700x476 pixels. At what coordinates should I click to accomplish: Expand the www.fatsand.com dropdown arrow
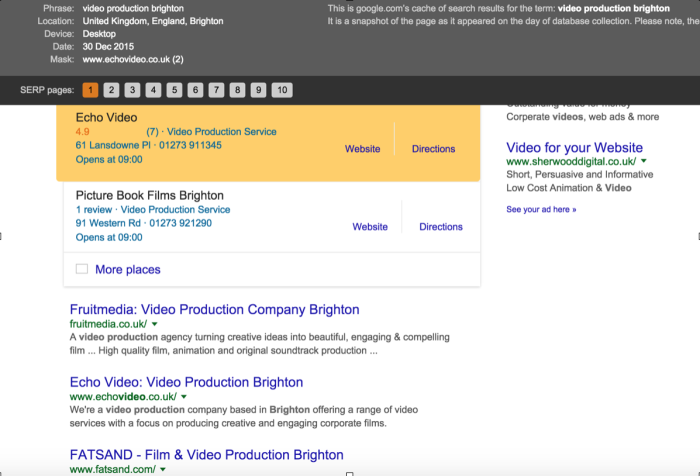tap(163, 469)
